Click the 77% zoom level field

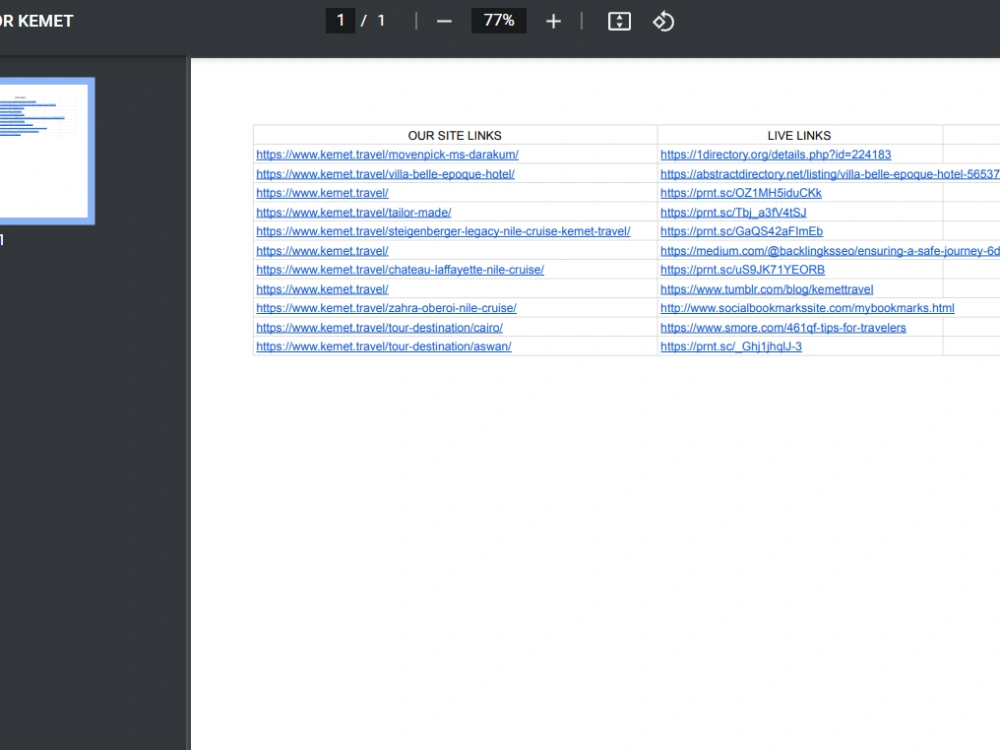[x=499, y=20]
